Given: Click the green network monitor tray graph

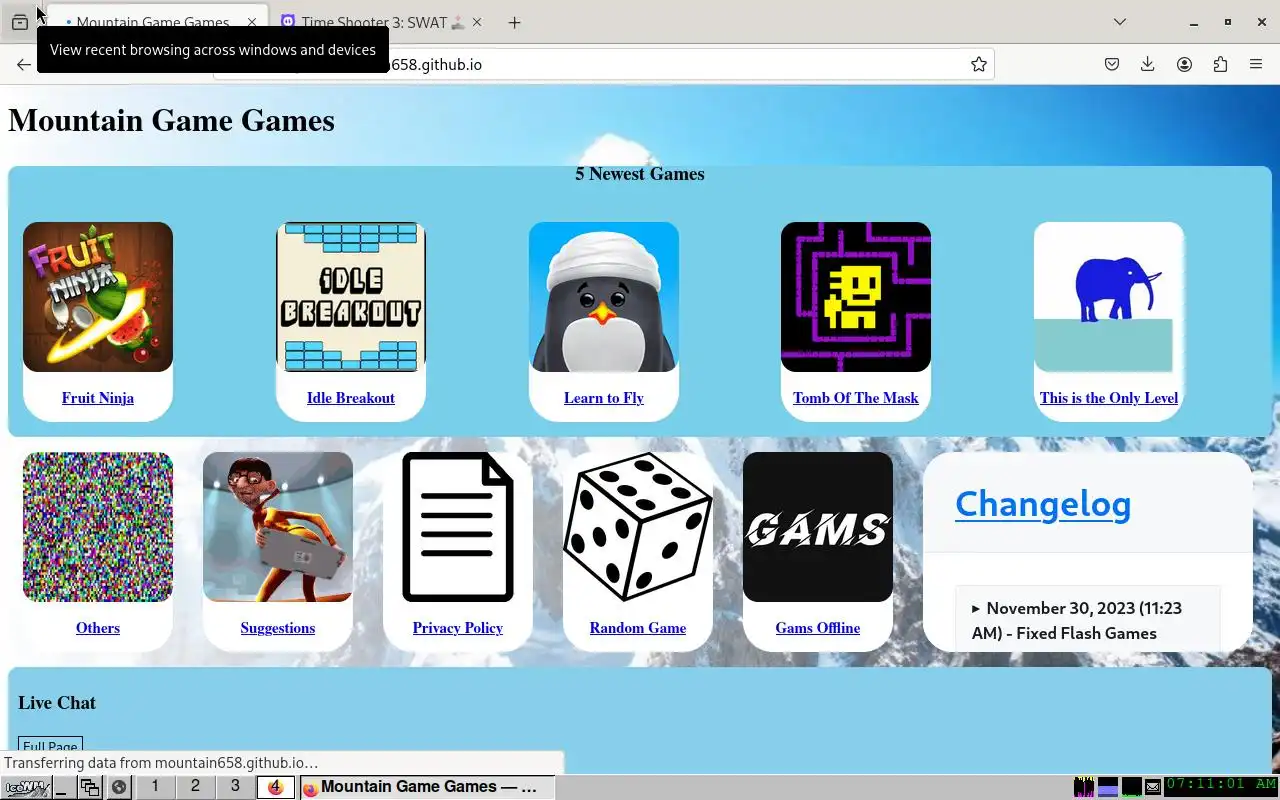Looking at the screenshot, I should [1132, 787].
